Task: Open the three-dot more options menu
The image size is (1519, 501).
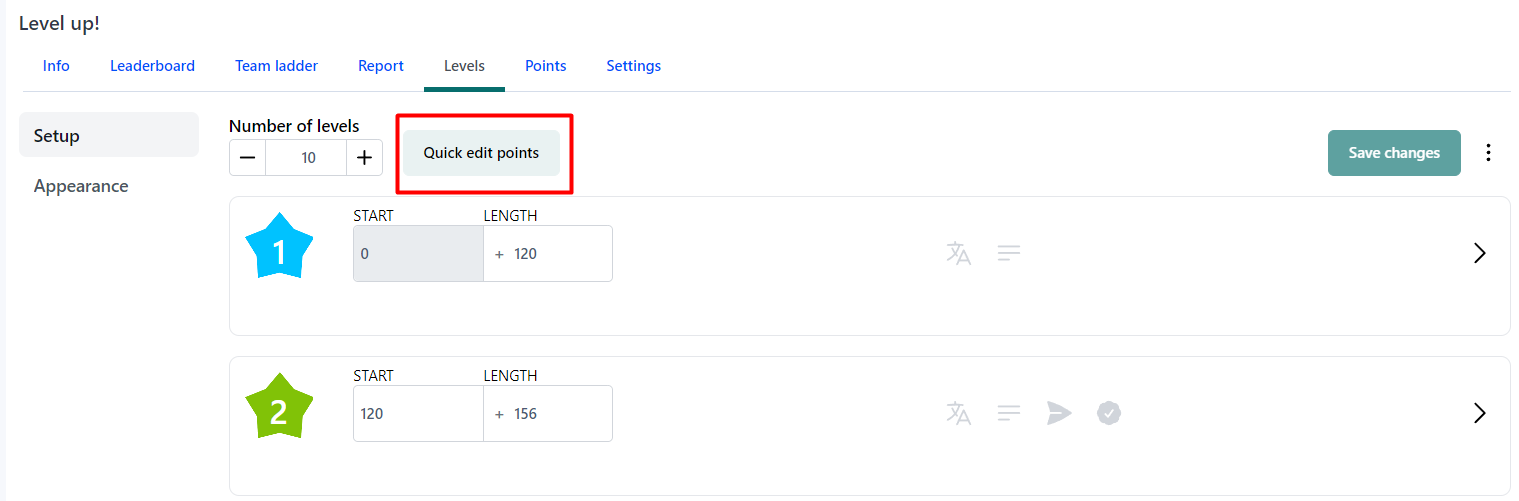Action: (x=1488, y=153)
